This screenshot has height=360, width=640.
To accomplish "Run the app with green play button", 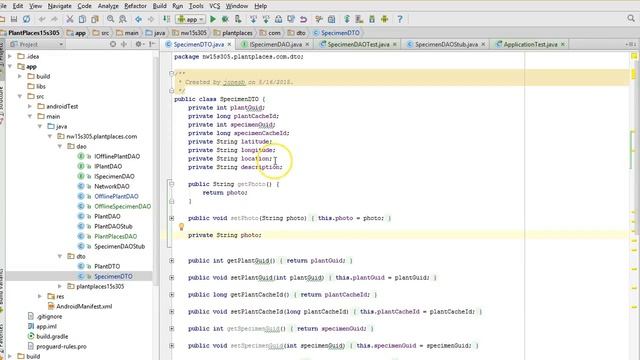I will (x=213, y=19).
